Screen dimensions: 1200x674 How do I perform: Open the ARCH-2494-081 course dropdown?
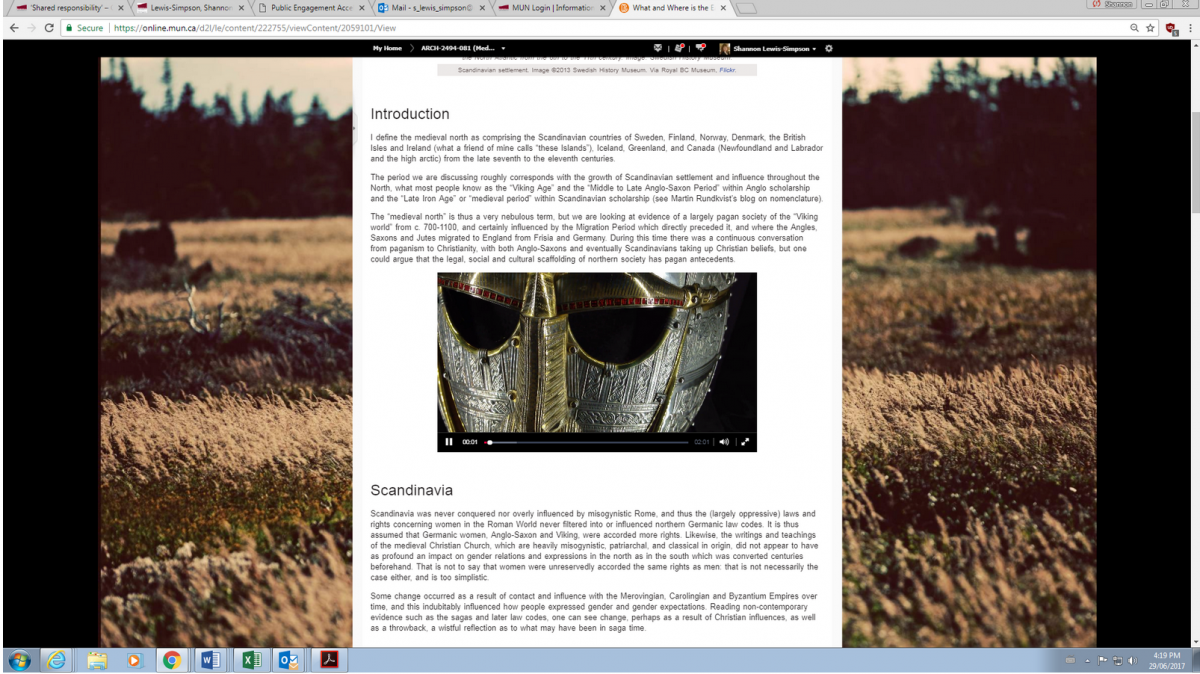pos(463,48)
